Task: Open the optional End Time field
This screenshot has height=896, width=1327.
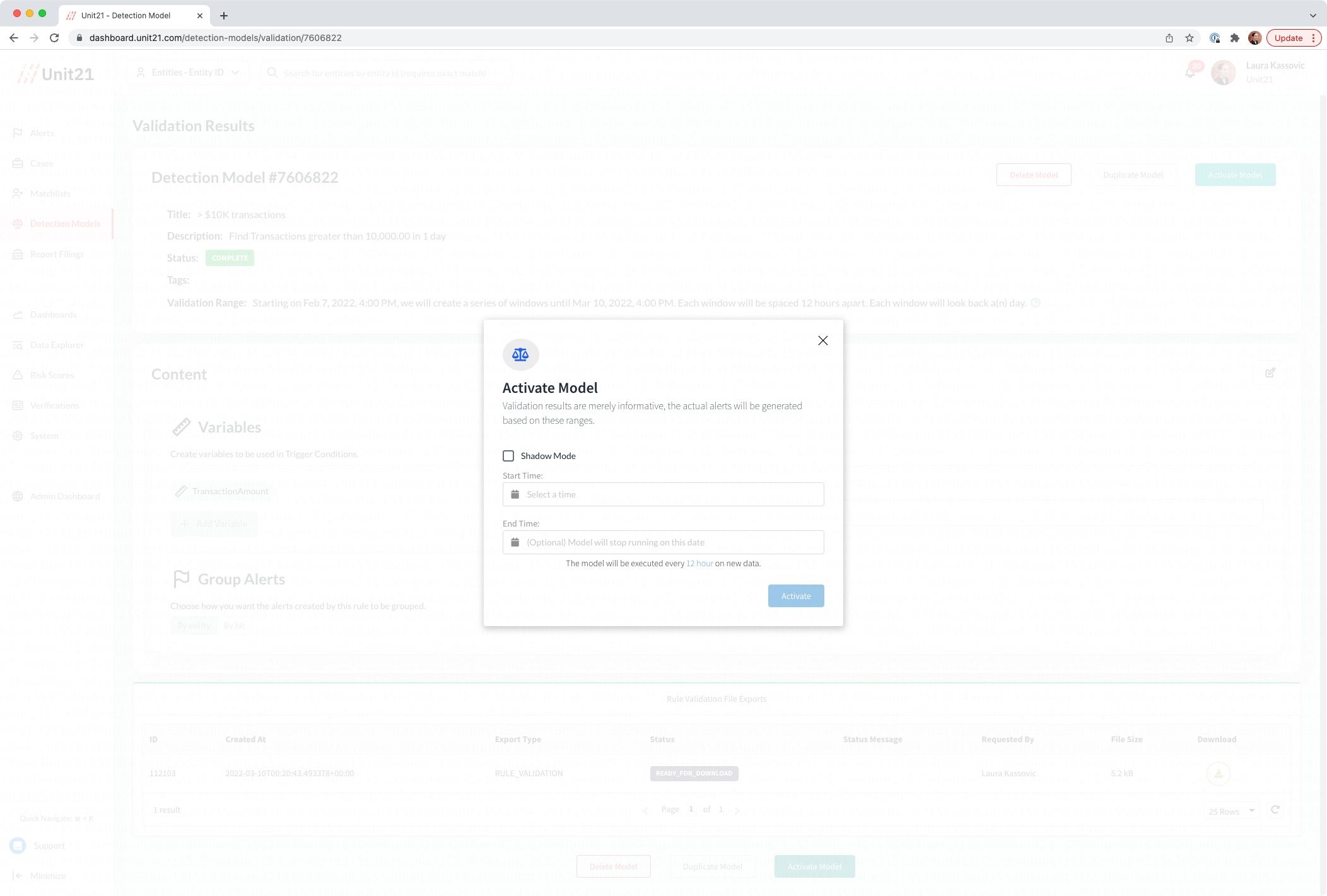Action: [x=663, y=542]
